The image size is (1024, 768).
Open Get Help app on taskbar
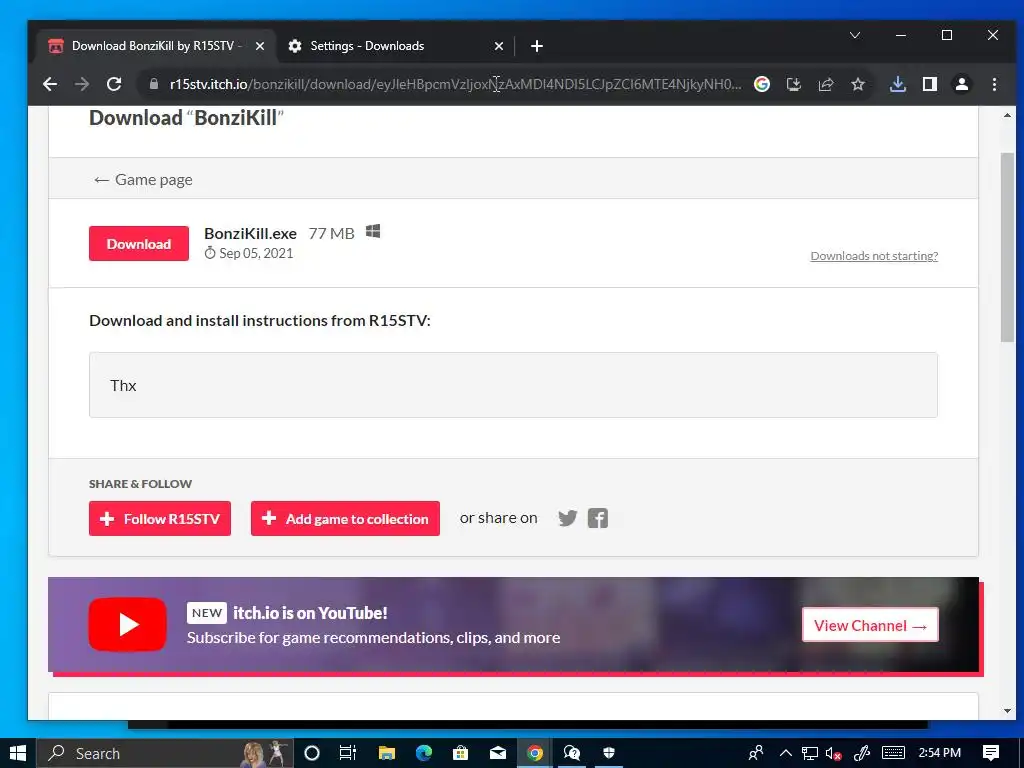(x=572, y=753)
